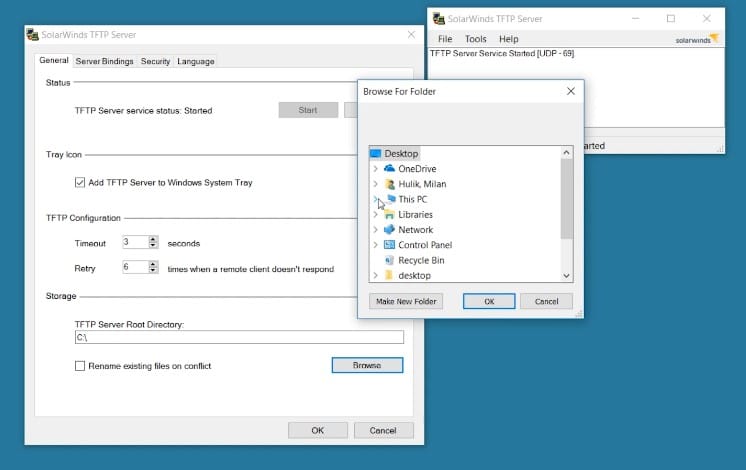Image resolution: width=746 pixels, height=470 pixels.
Task: Minimize the main SolarWinds TFTP Server window
Action: [636, 19]
